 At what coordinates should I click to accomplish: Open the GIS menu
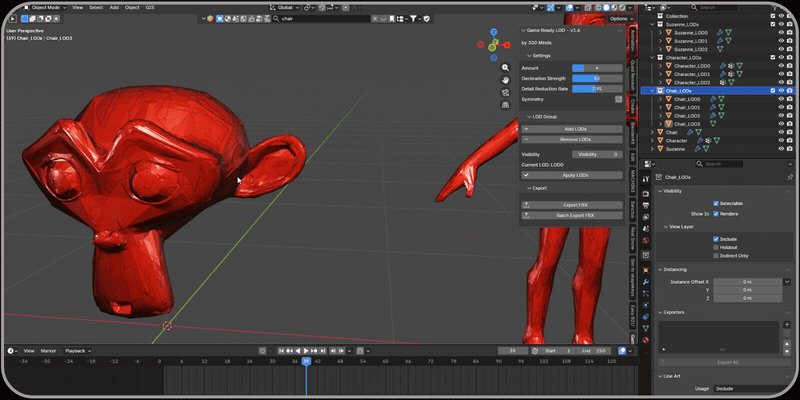(150, 8)
